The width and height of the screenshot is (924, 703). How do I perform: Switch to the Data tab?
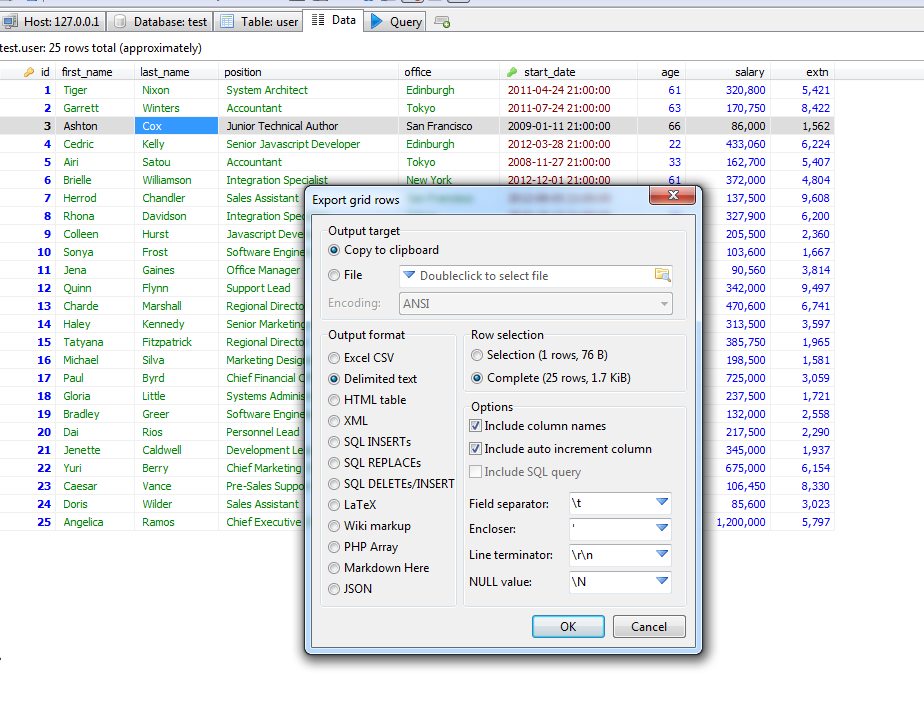(334, 20)
